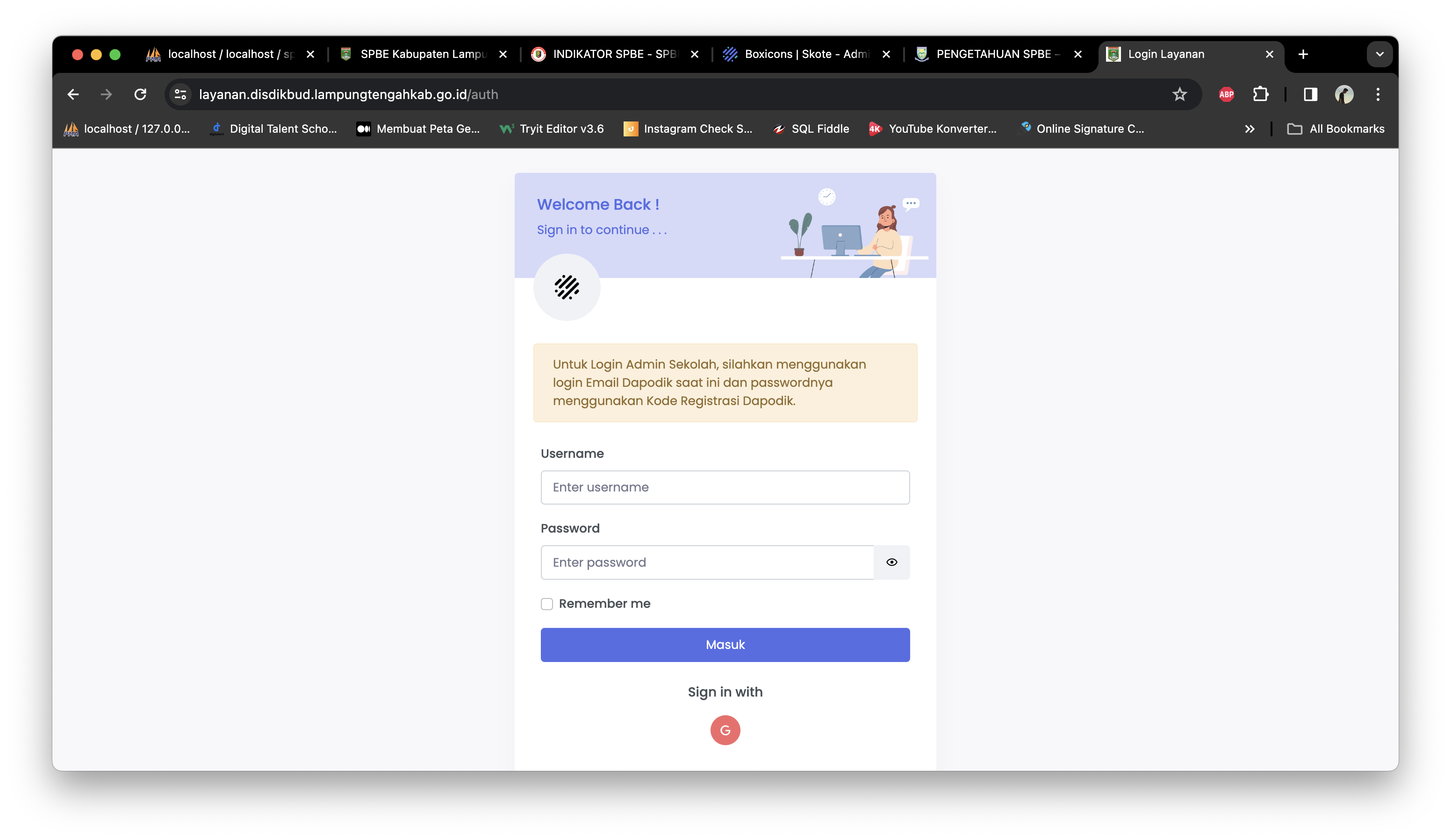
Task: Open the AdBlock Plus extension icon
Action: [1226, 94]
